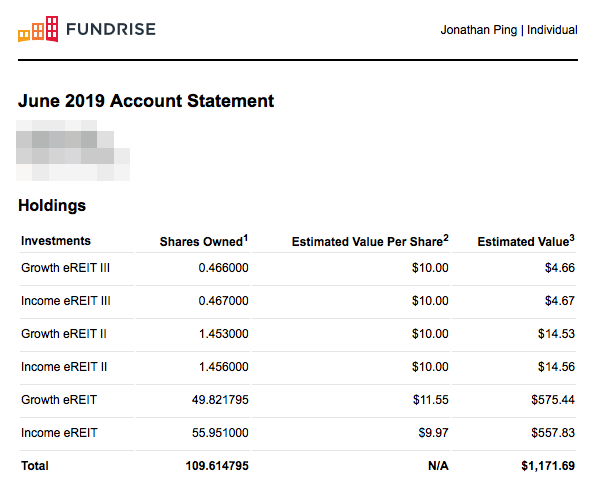Click the N/A cell in Total row
Screen dimensions: 600x493
tap(438, 466)
